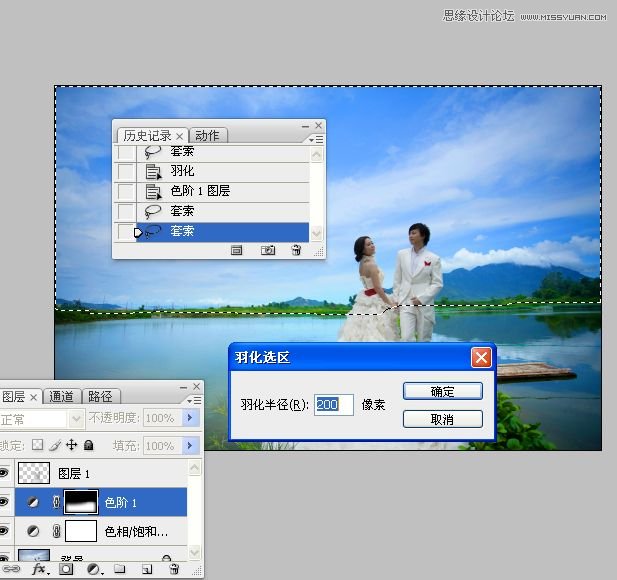
Task: Click history panel scroll down arrow
Action: tap(316, 233)
